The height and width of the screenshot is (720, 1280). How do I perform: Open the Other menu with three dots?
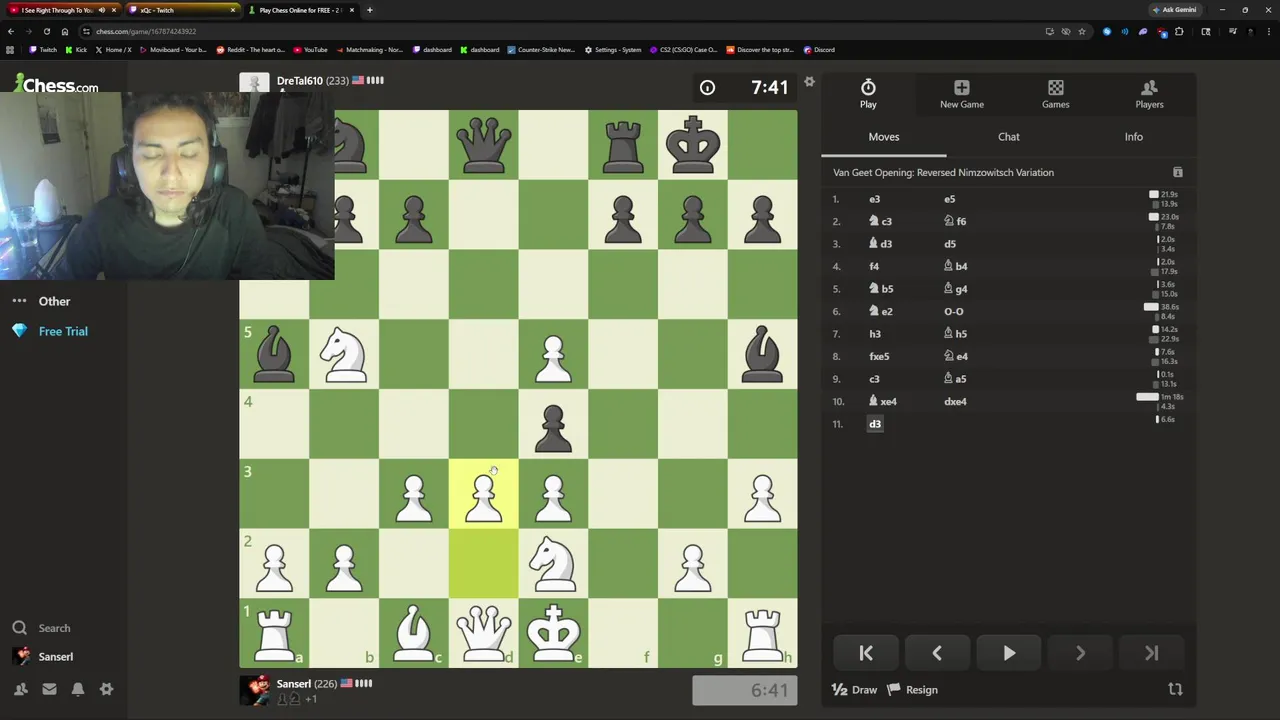tap(19, 301)
